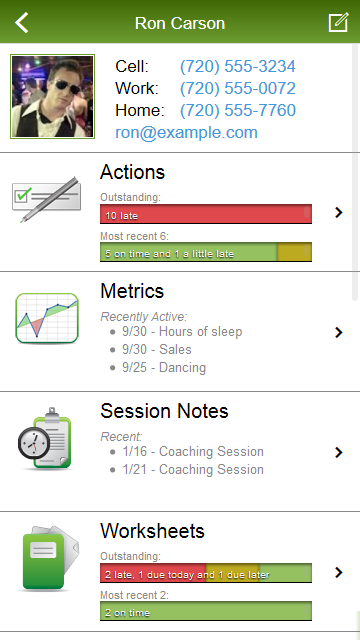The height and width of the screenshot is (640, 360).
Task: Email ron@example.com
Action: (x=186, y=133)
